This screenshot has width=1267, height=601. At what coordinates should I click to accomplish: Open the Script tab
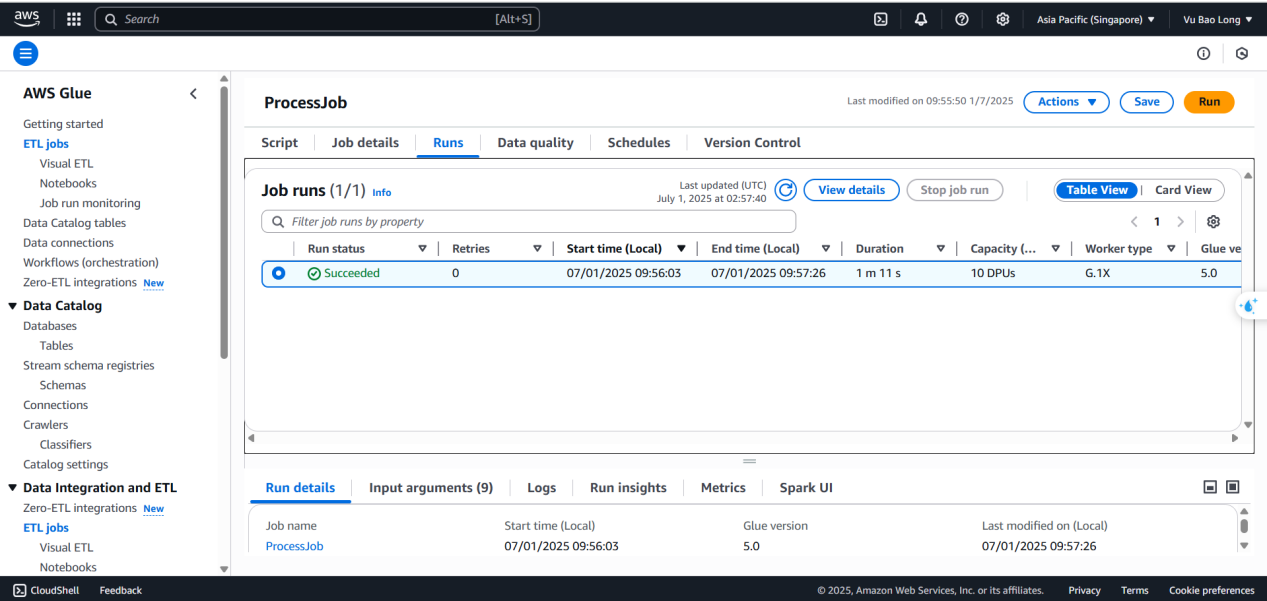(x=279, y=143)
